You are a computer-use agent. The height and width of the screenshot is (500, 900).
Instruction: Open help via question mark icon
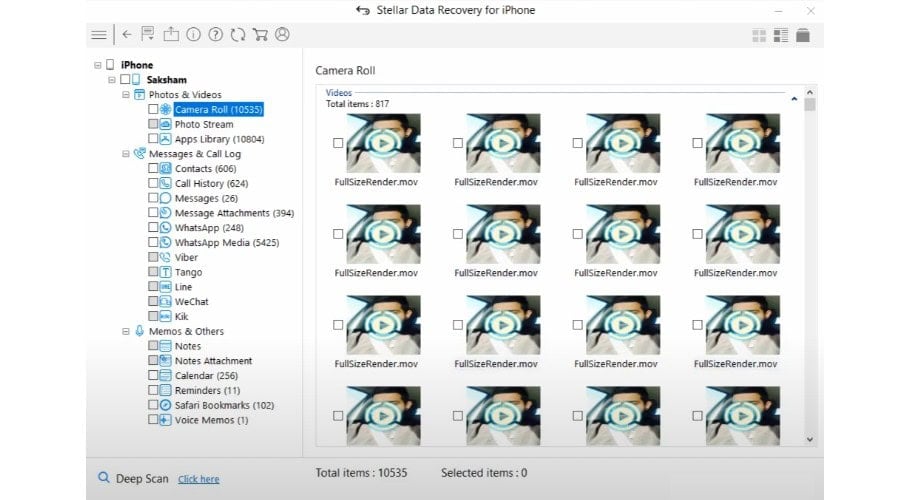tap(215, 34)
